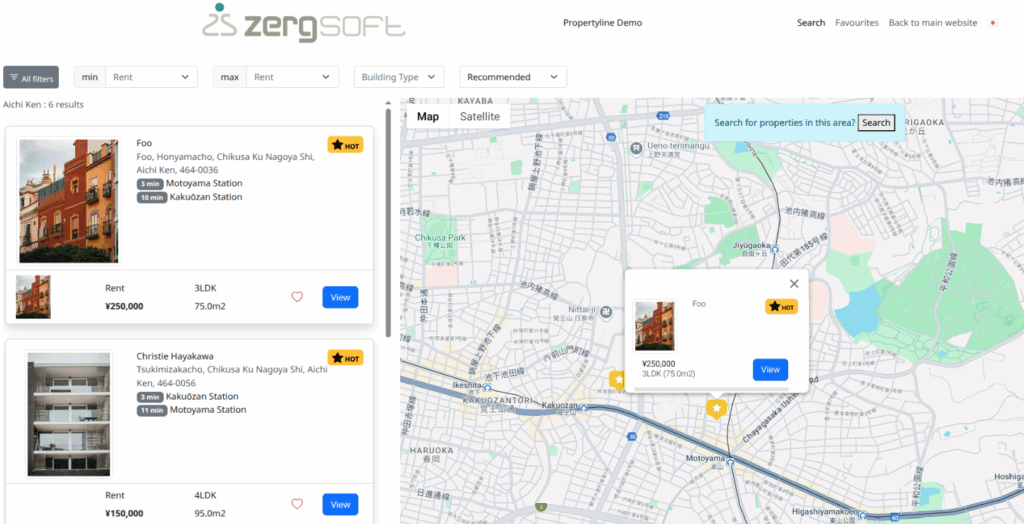Click View button in map popup
1024x524 pixels.
(770, 370)
